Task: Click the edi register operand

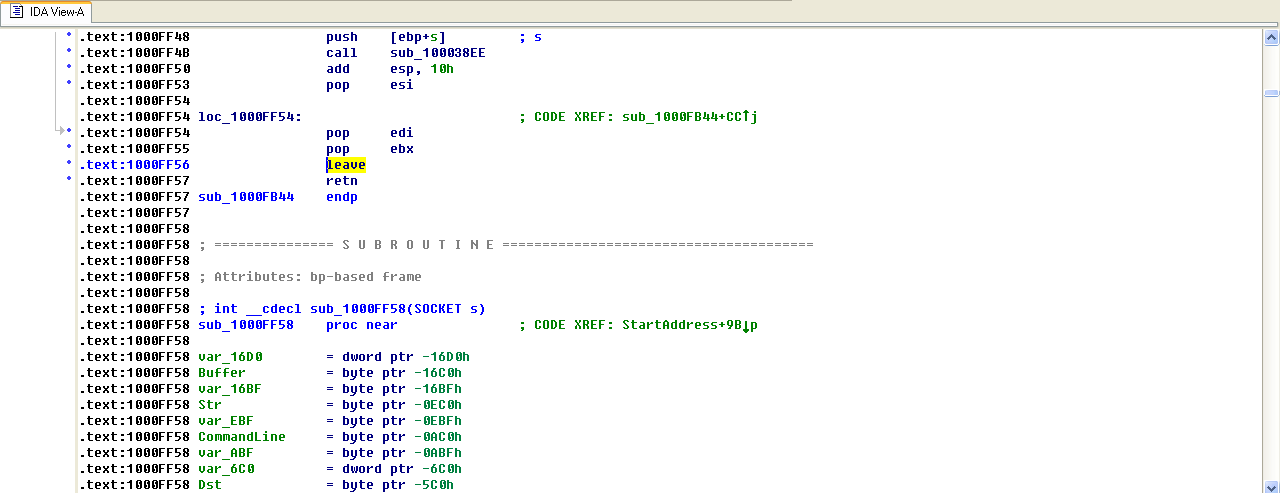Action: [402, 133]
